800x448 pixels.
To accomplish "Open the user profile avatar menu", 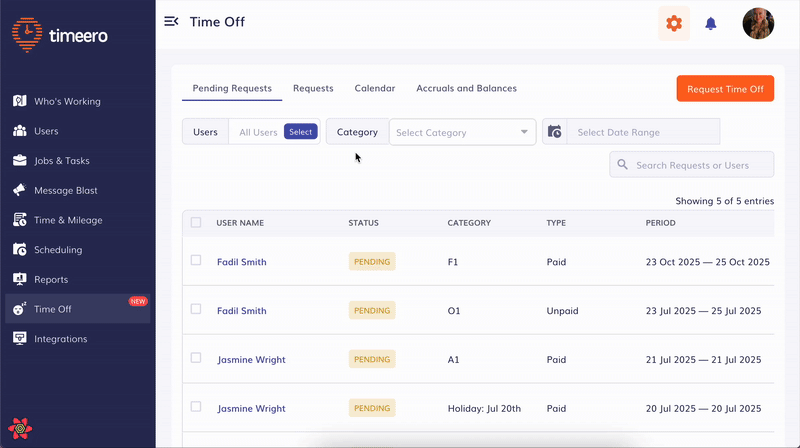I will [x=757, y=23].
